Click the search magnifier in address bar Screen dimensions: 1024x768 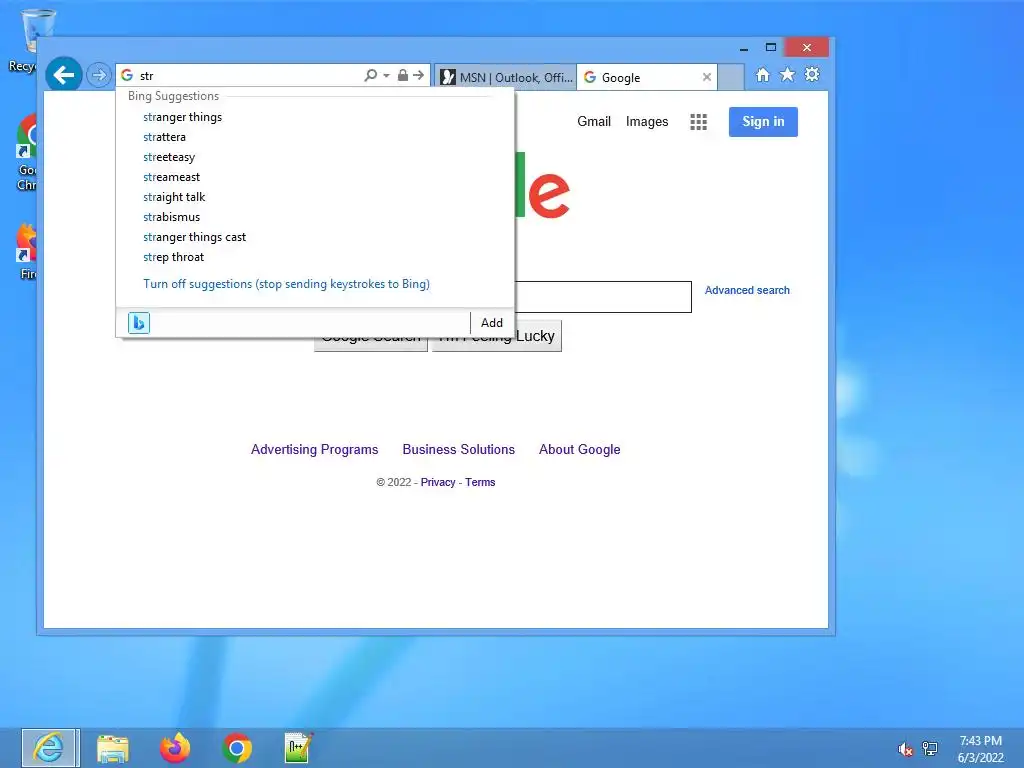click(370, 75)
